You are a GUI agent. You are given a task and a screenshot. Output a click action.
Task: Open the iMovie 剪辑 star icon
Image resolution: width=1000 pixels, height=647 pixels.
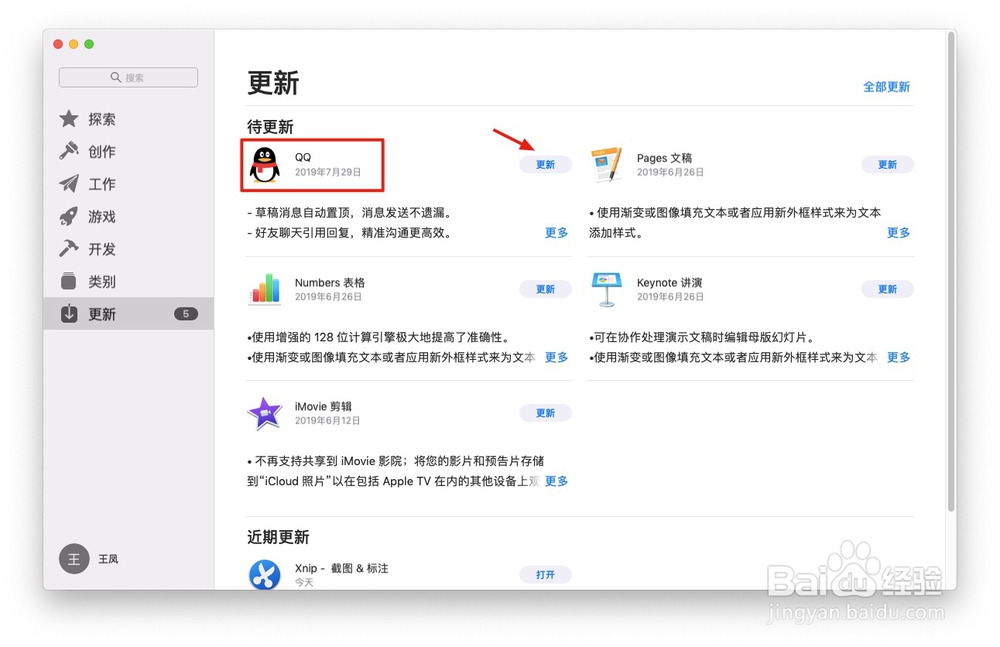tap(265, 413)
